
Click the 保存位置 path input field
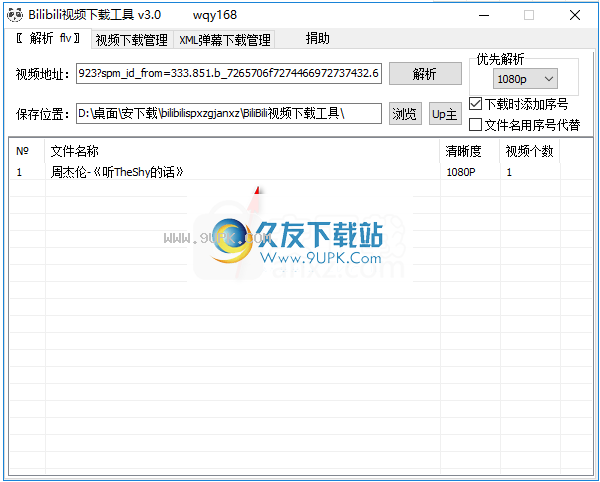(x=229, y=114)
